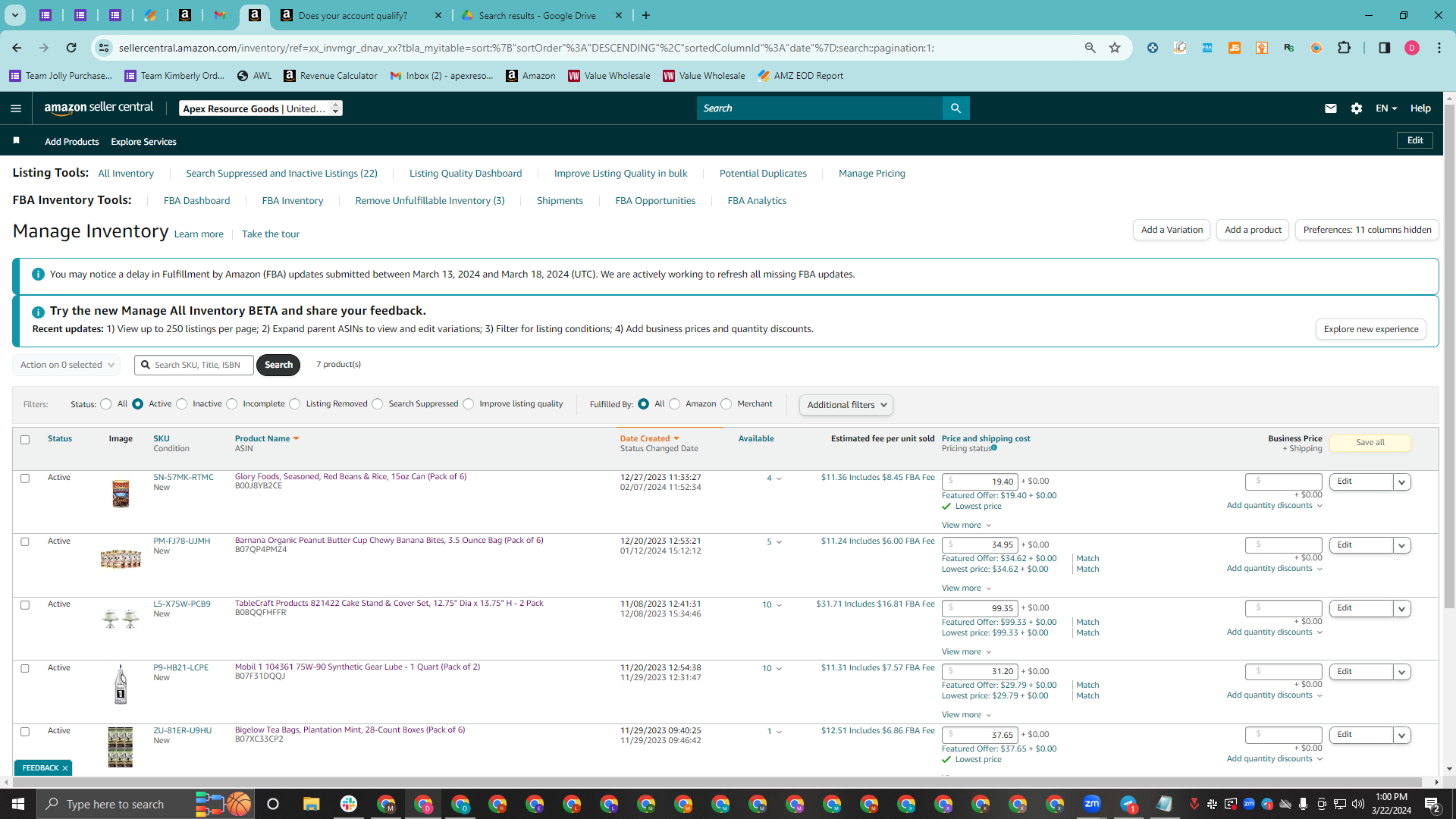Open the Listing Quality Dashboard

tap(466, 174)
